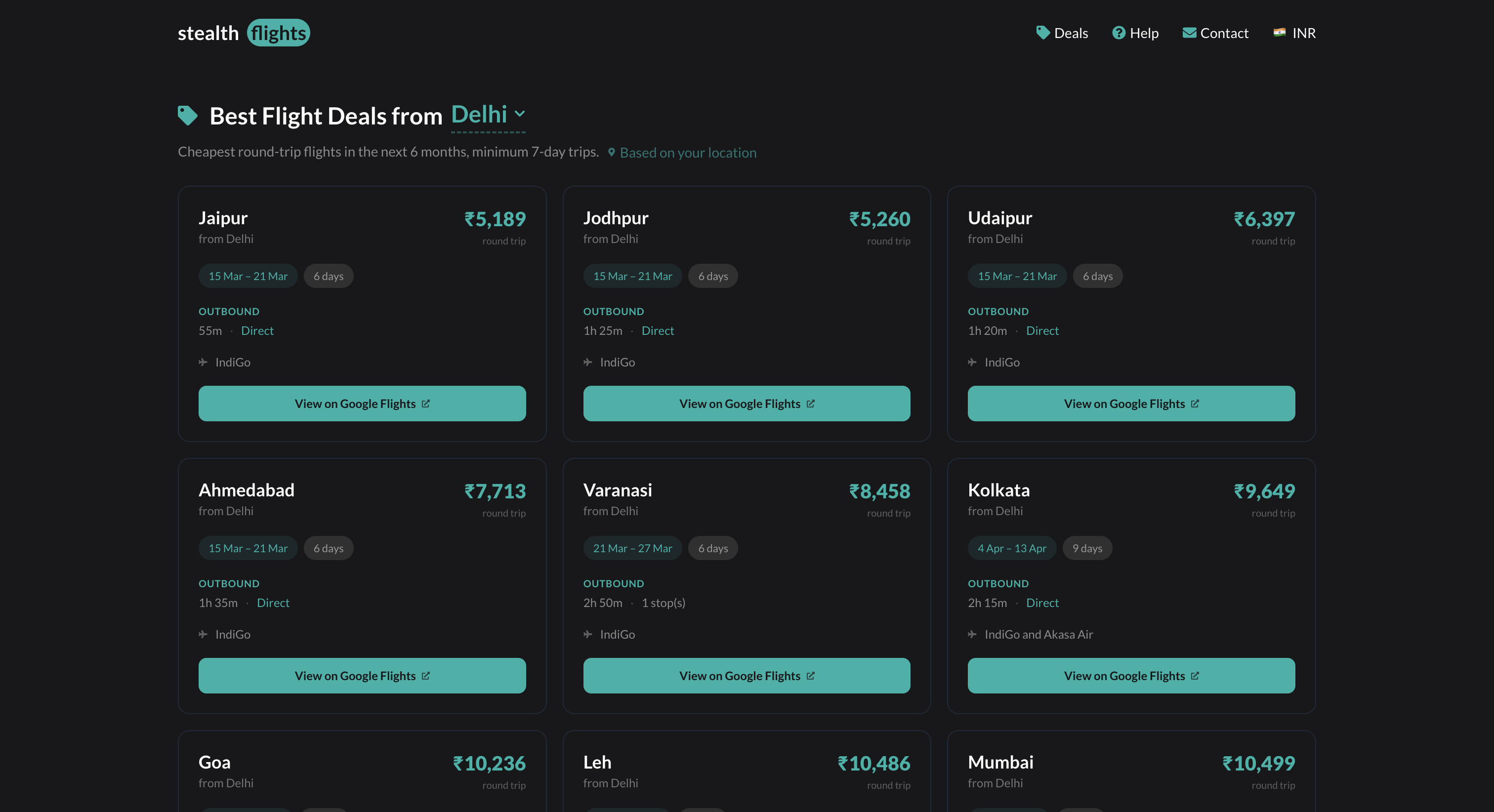This screenshot has height=812, width=1494.
Task: Click the stealth flights logo
Action: click(244, 33)
